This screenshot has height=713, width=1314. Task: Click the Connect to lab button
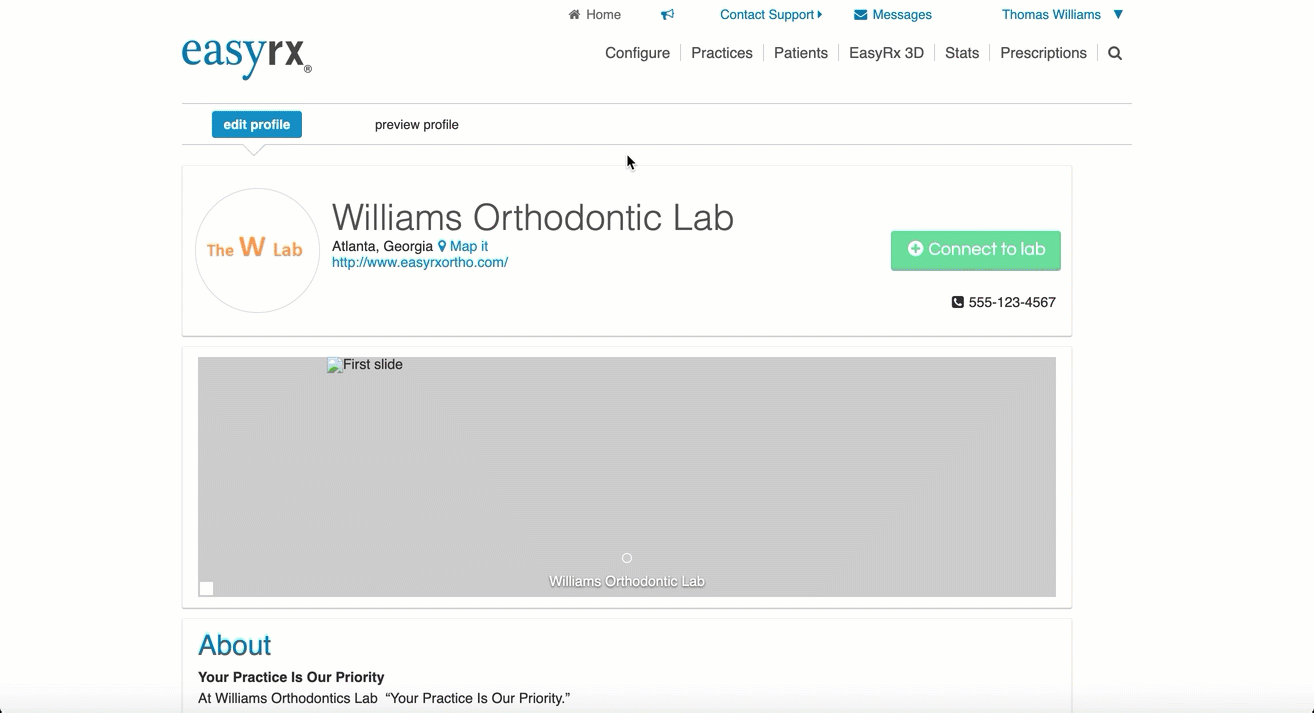tap(976, 250)
